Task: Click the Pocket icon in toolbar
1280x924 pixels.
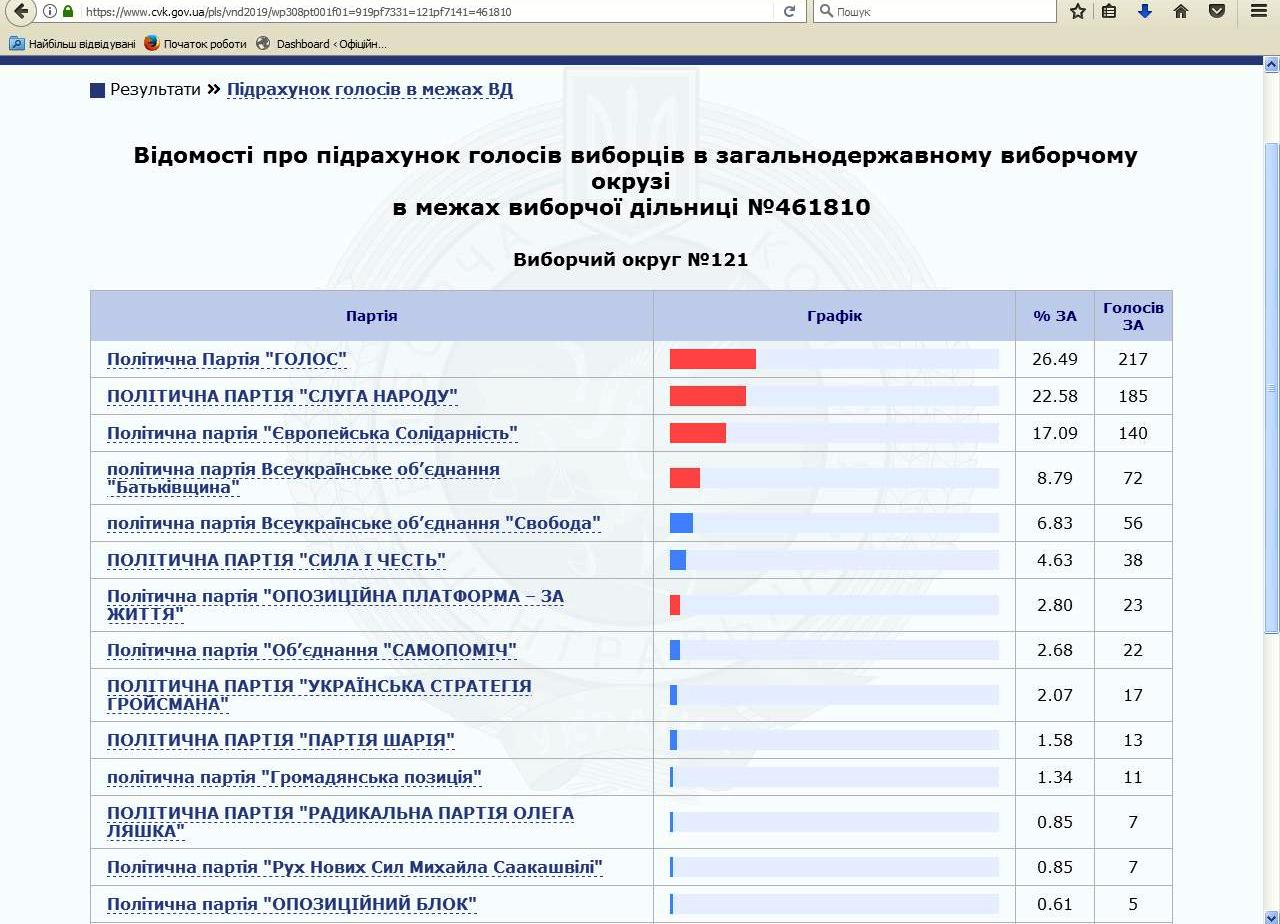Action: tap(1217, 12)
